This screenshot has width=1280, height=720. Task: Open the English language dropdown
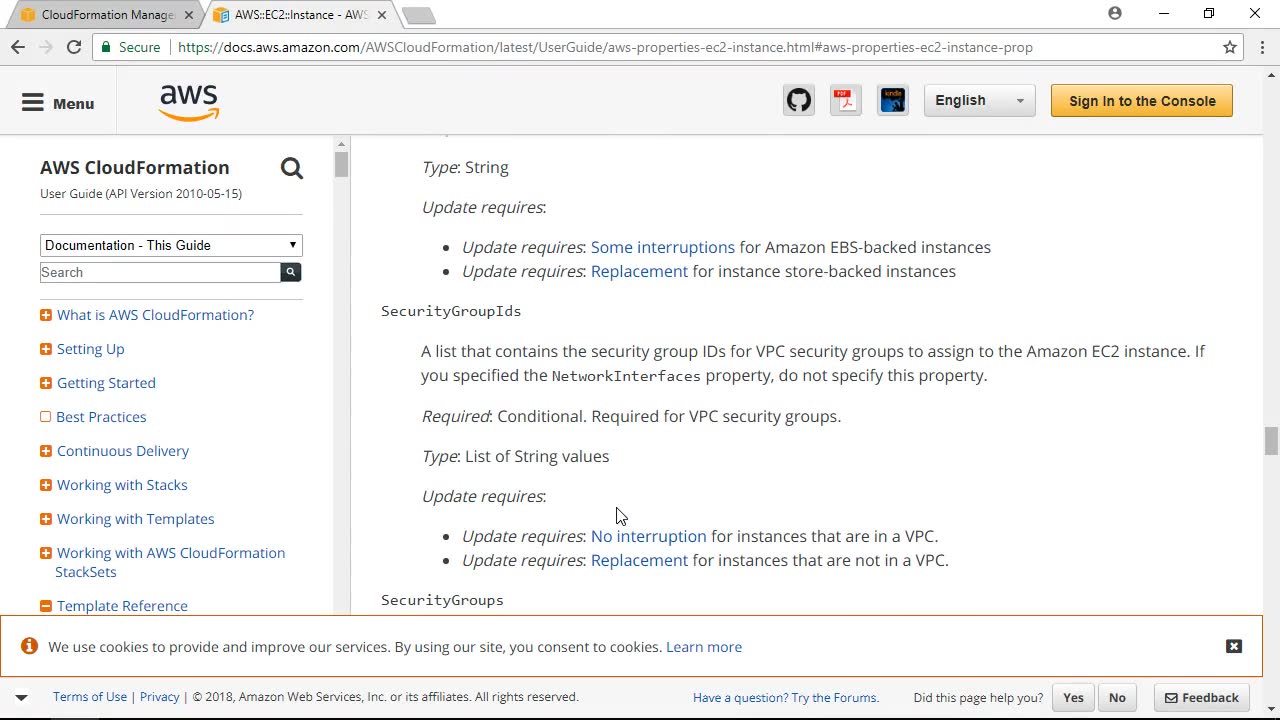(979, 100)
